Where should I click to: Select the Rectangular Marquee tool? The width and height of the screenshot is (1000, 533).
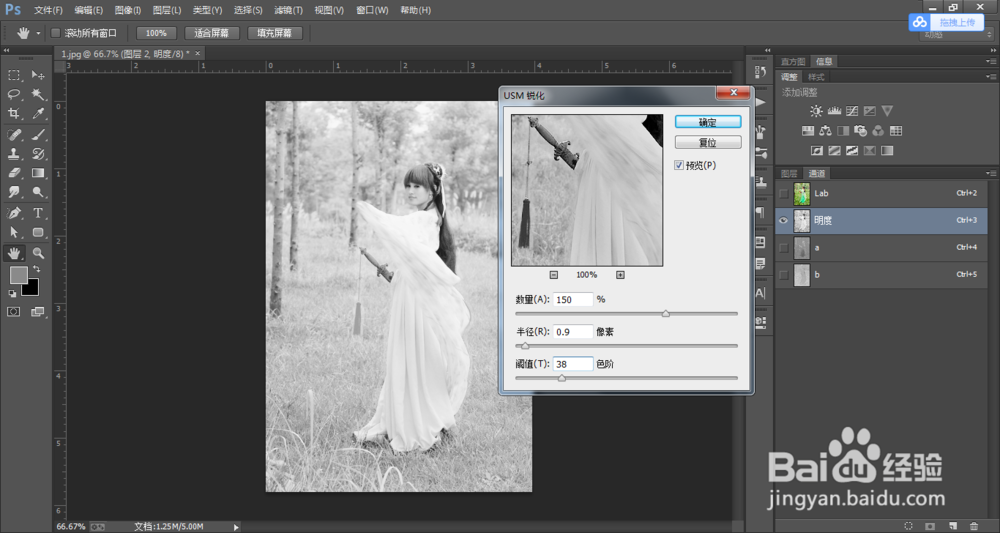[14, 75]
